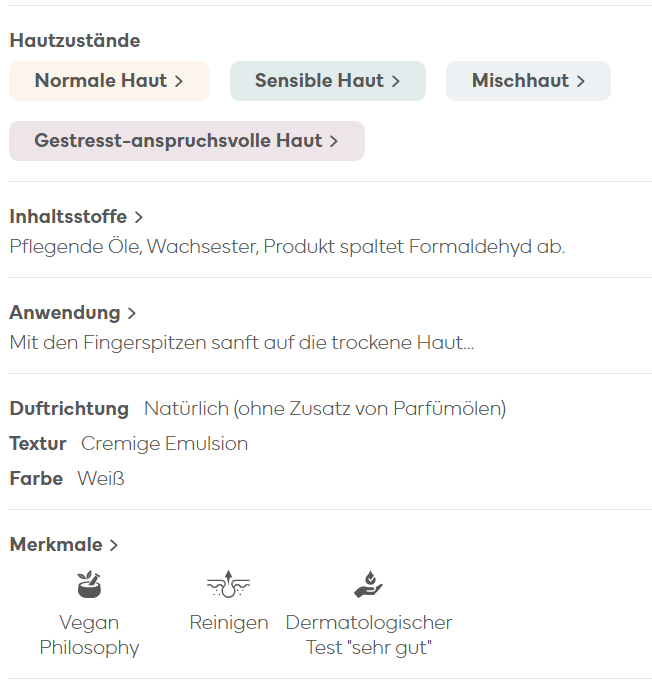Select the Sensible Haut skin type

tap(328, 81)
